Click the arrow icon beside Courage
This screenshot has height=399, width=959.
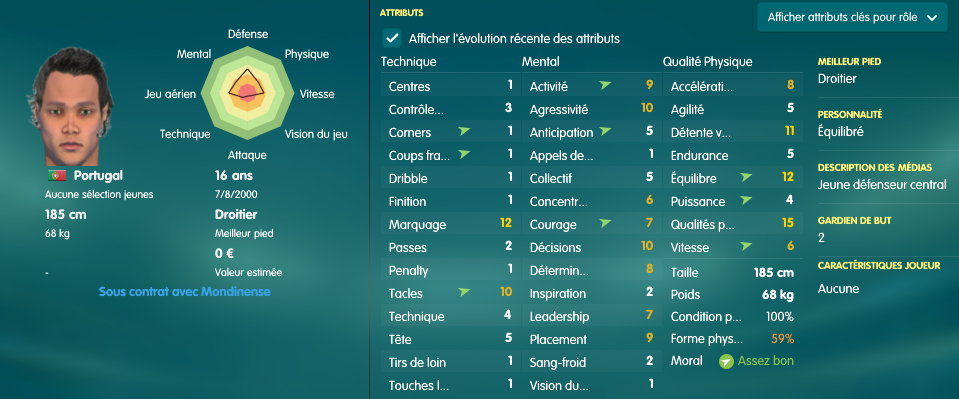(x=605, y=223)
